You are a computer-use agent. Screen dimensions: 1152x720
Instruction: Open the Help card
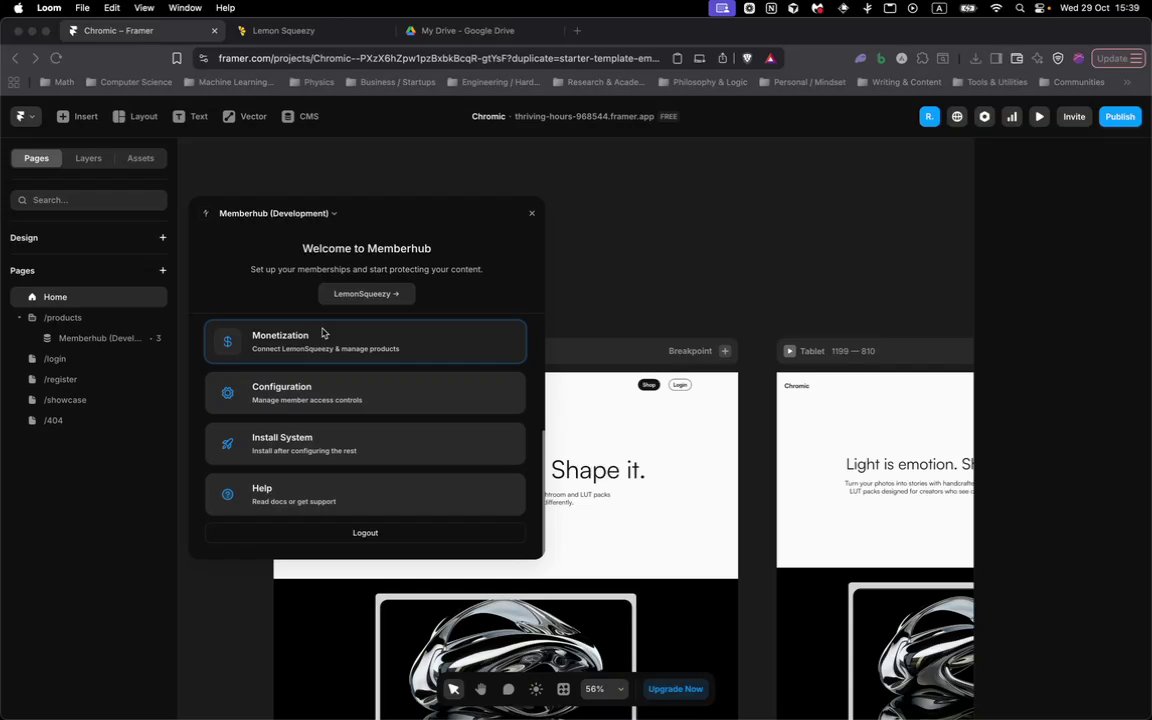tap(365, 494)
